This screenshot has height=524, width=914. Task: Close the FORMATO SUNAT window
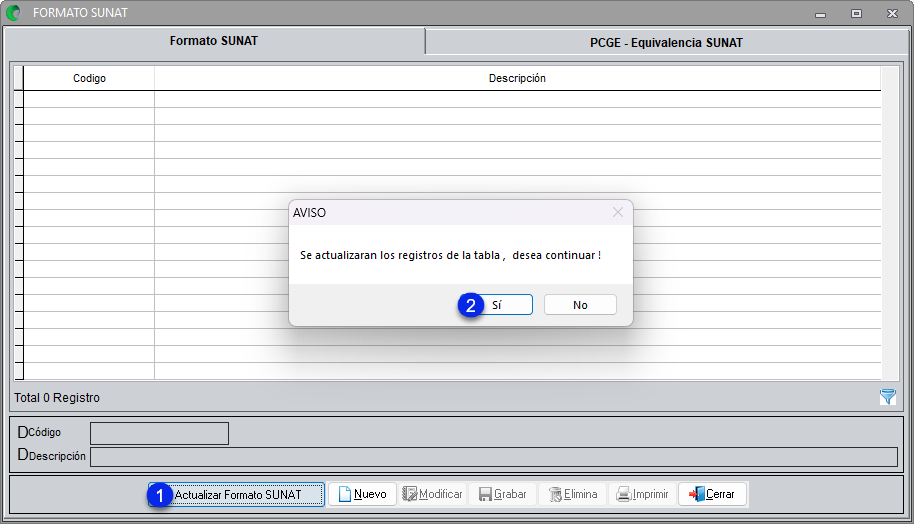click(892, 13)
